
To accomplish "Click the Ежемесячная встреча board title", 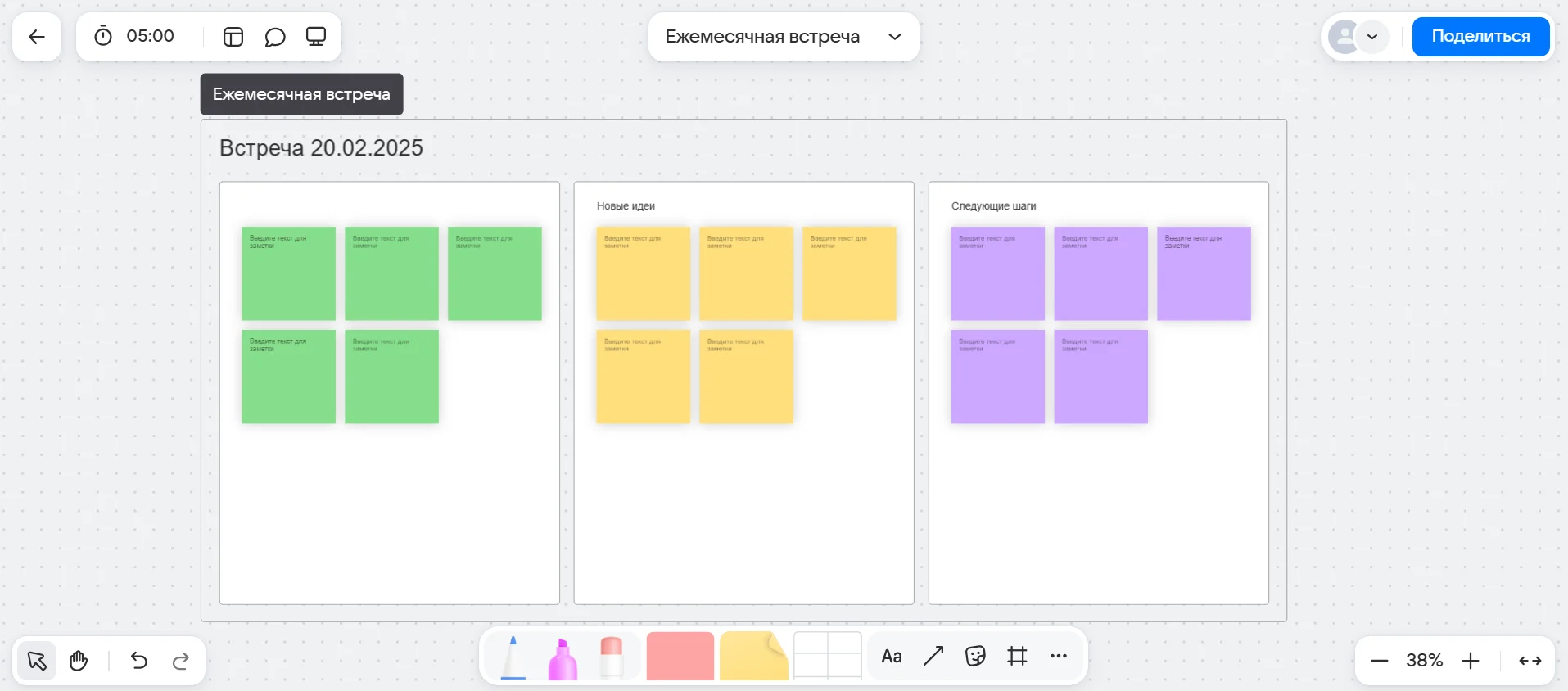I will coord(762,37).
